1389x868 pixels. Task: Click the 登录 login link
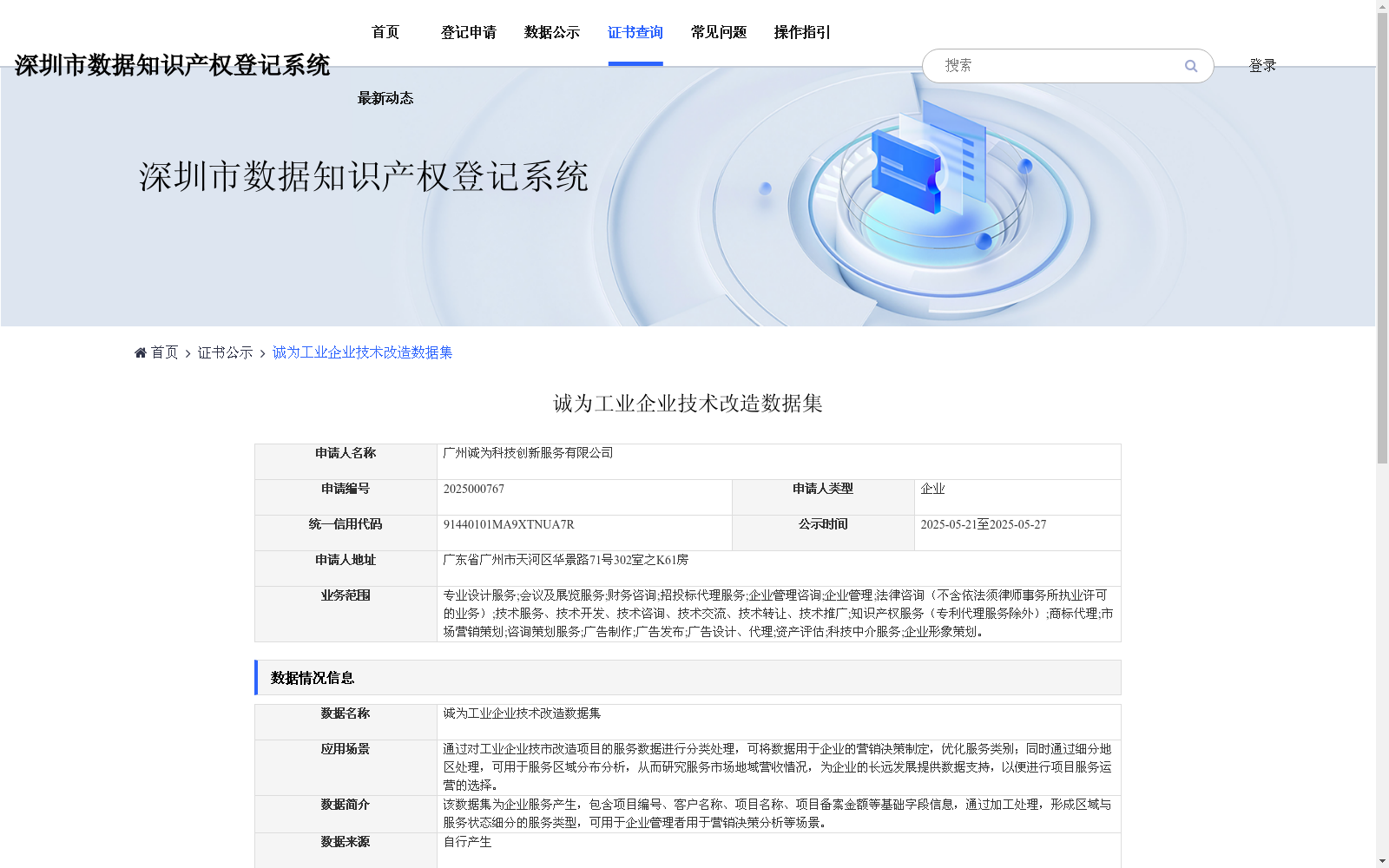(x=1262, y=66)
